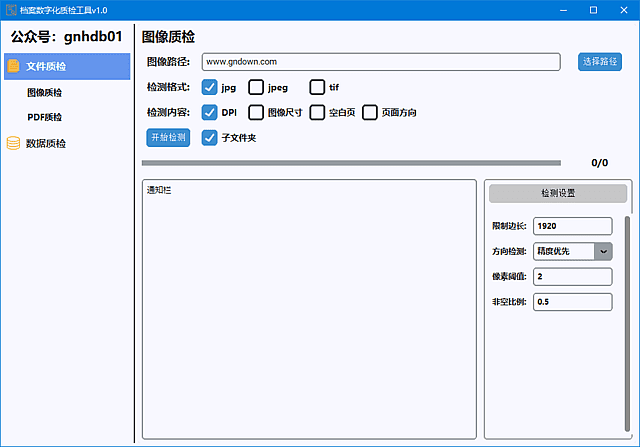The width and height of the screenshot is (640, 447).
Task: Click the document icon beside 文件质检
Action: [14, 67]
